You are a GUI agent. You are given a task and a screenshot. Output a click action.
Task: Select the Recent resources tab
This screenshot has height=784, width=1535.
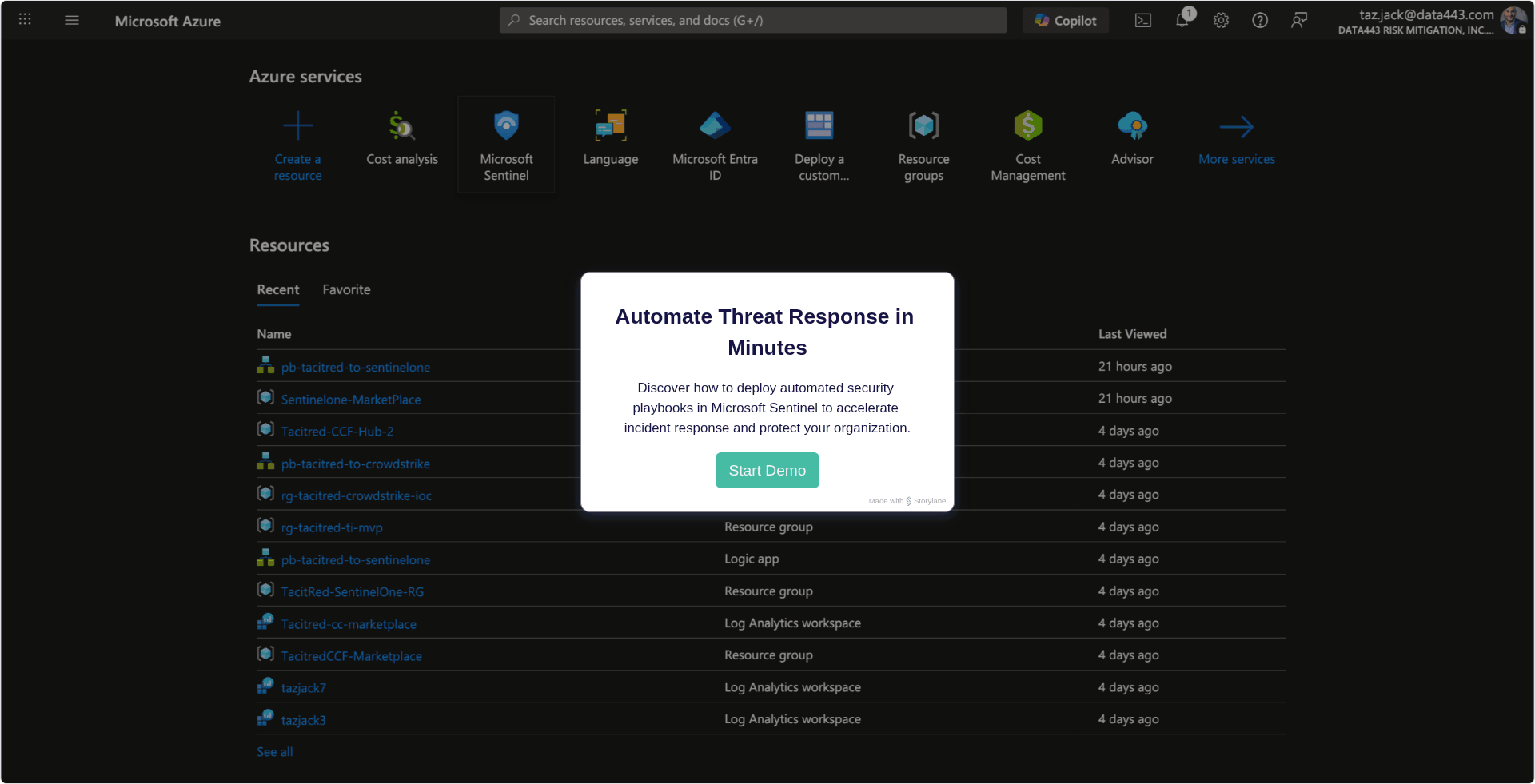pyautogui.click(x=278, y=290)
